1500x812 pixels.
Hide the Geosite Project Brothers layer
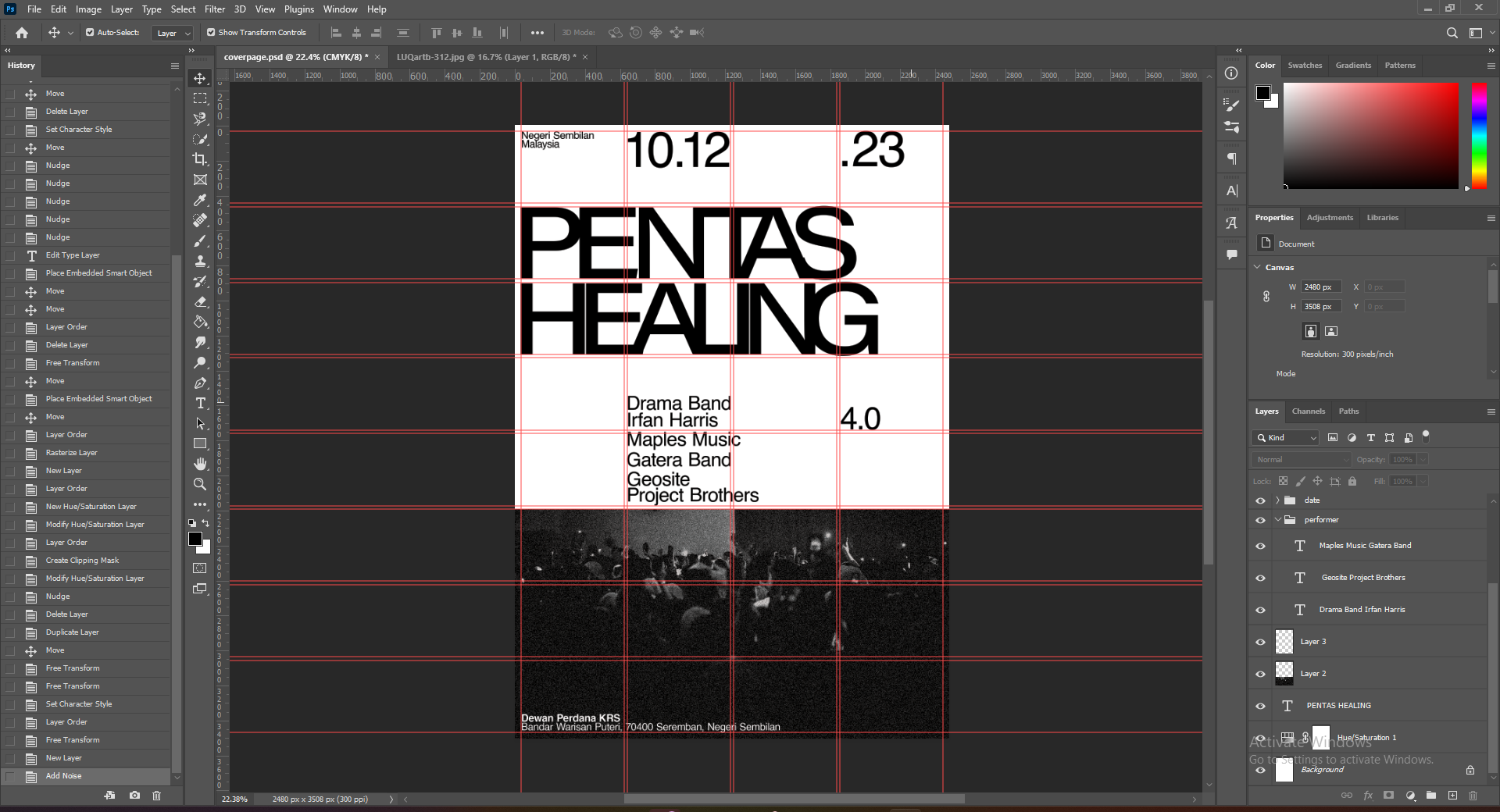(1260, 578)
